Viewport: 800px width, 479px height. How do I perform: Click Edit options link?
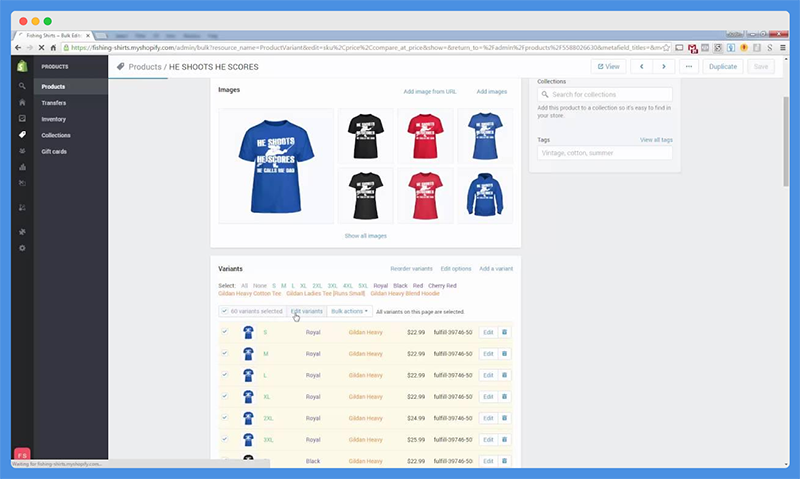[x=456, y=268]
